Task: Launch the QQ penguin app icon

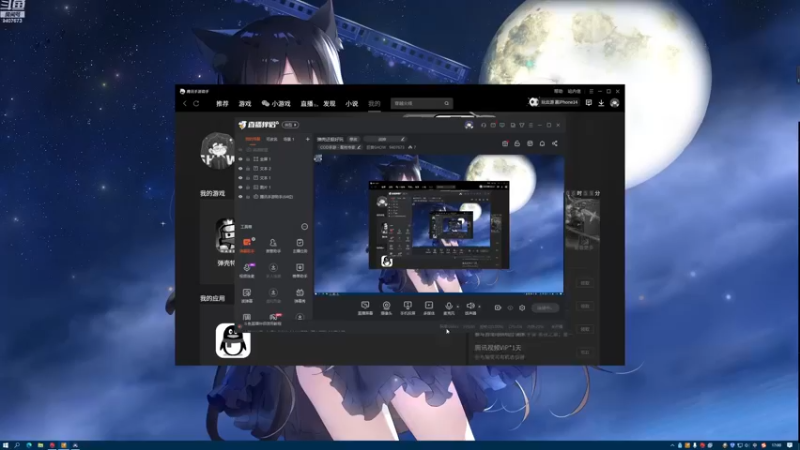Action: [x=233, y=340]
